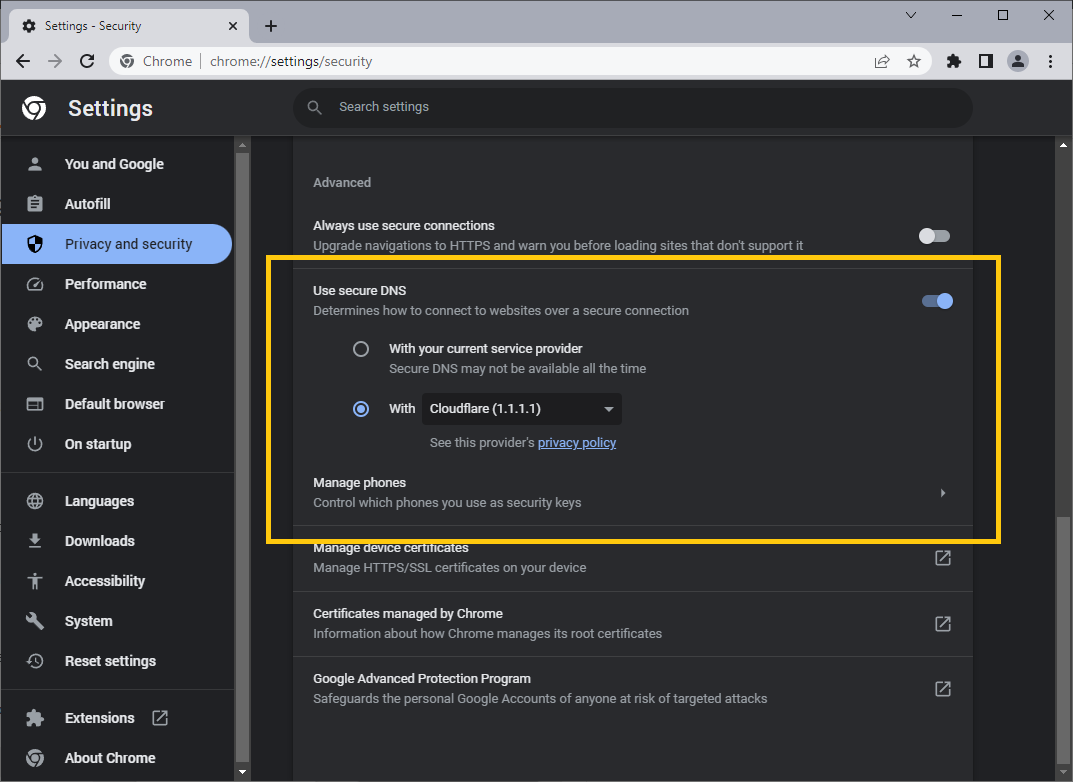1073x782 pixels.
Task: Open the Appearance section
Action: (x=117, y=324)
